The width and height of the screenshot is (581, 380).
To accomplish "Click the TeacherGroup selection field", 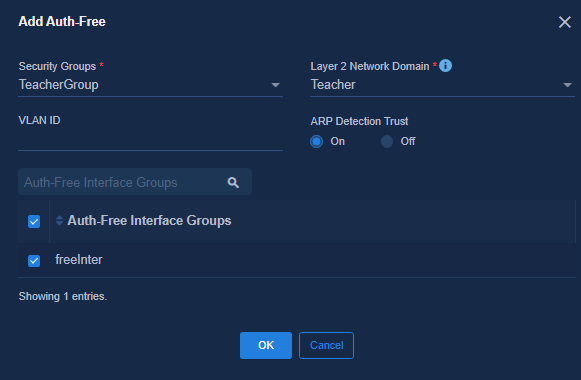I will pyautogui.click(x=150, y=85).
